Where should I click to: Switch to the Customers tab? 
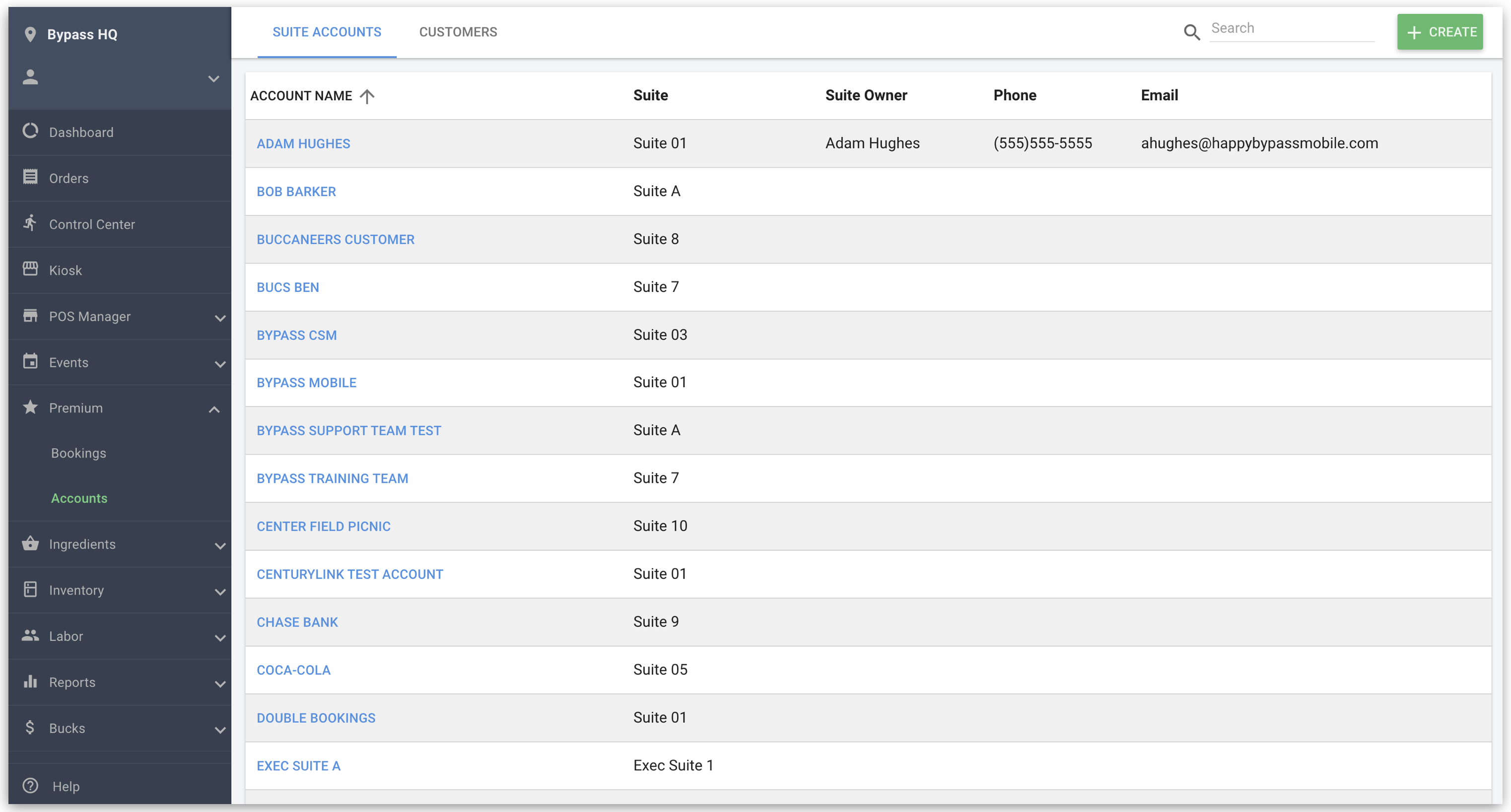tap(458, 32)
